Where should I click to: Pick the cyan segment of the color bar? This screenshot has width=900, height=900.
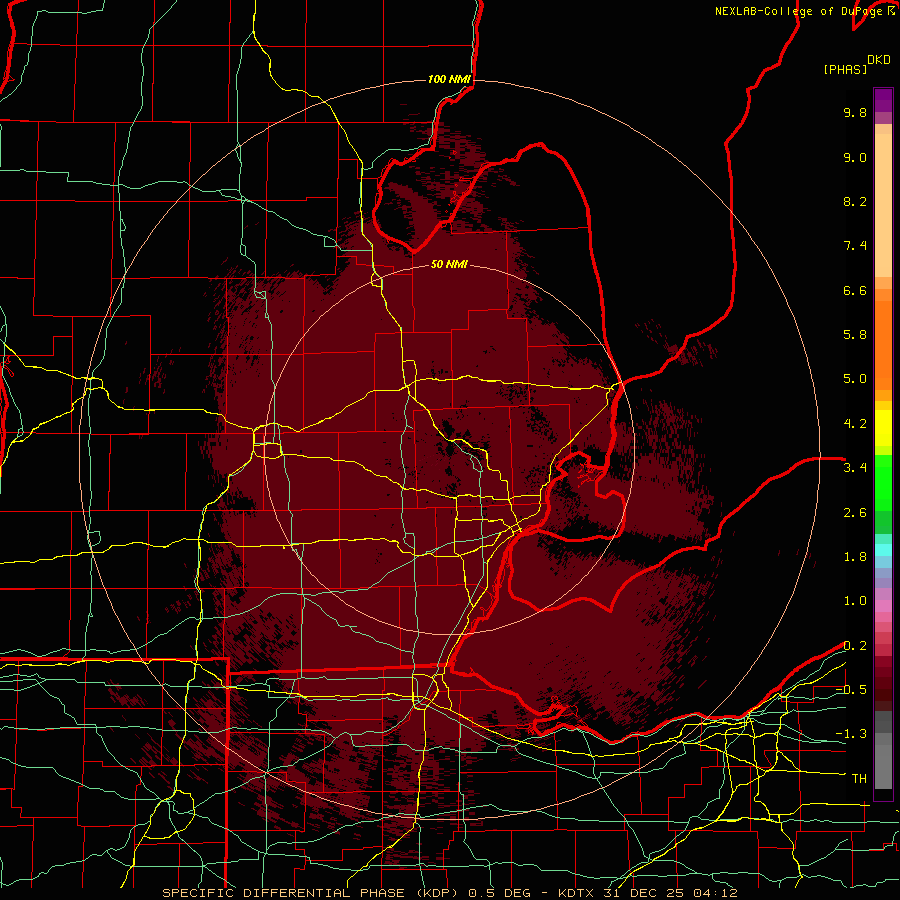click(x=883, y=550)
